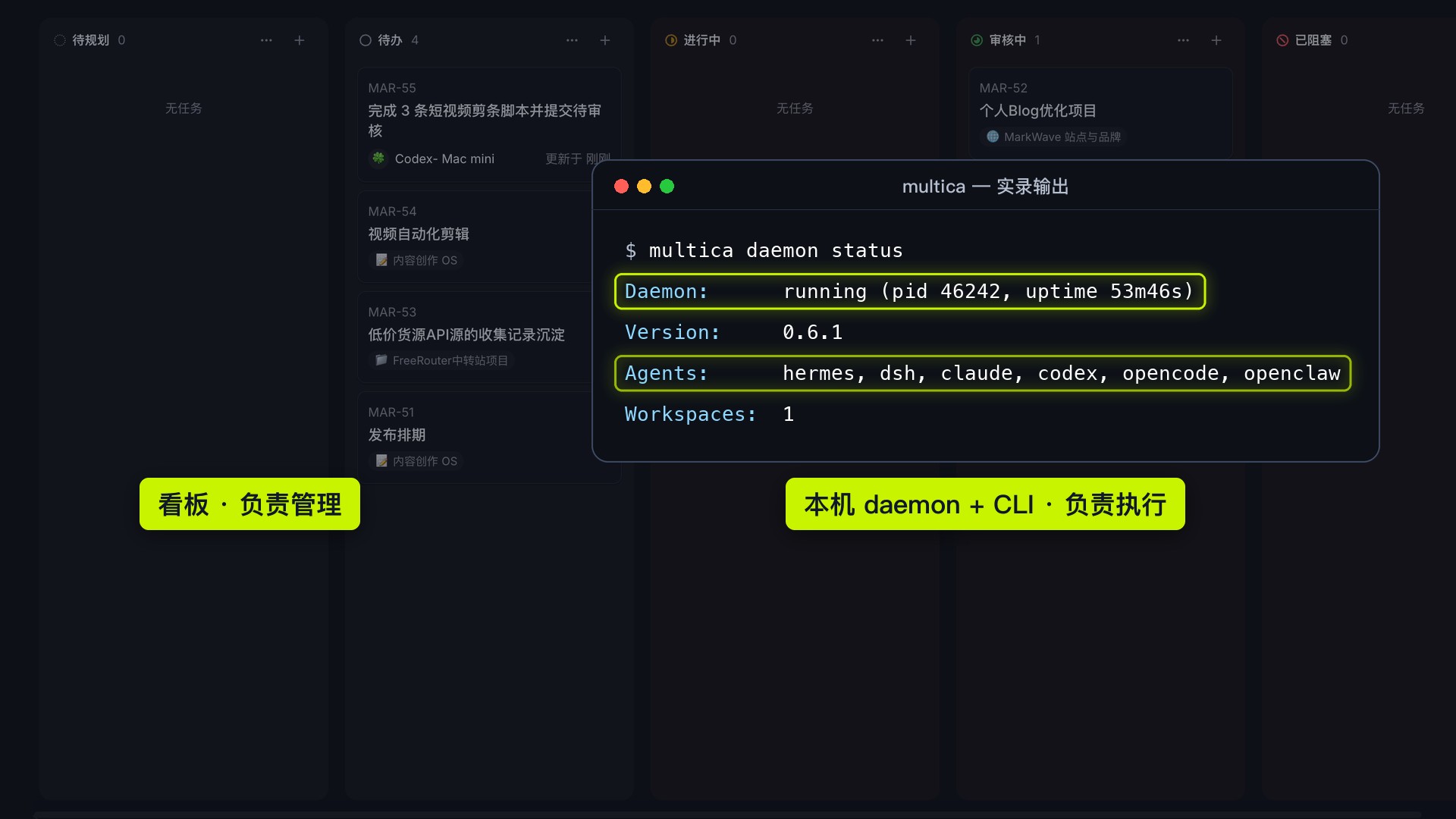Maximize the multica terminal window
1456x819 pixels.
click(667, 187)
